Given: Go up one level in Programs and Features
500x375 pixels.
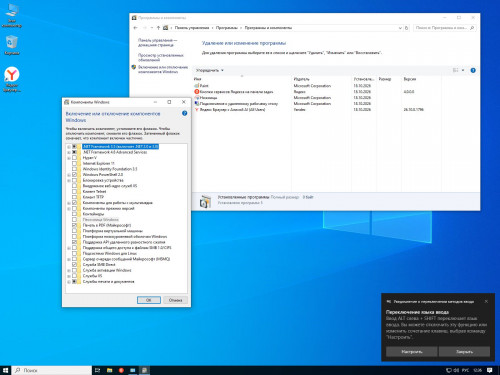Looking at the screenshot, I should tap(158, 28).
